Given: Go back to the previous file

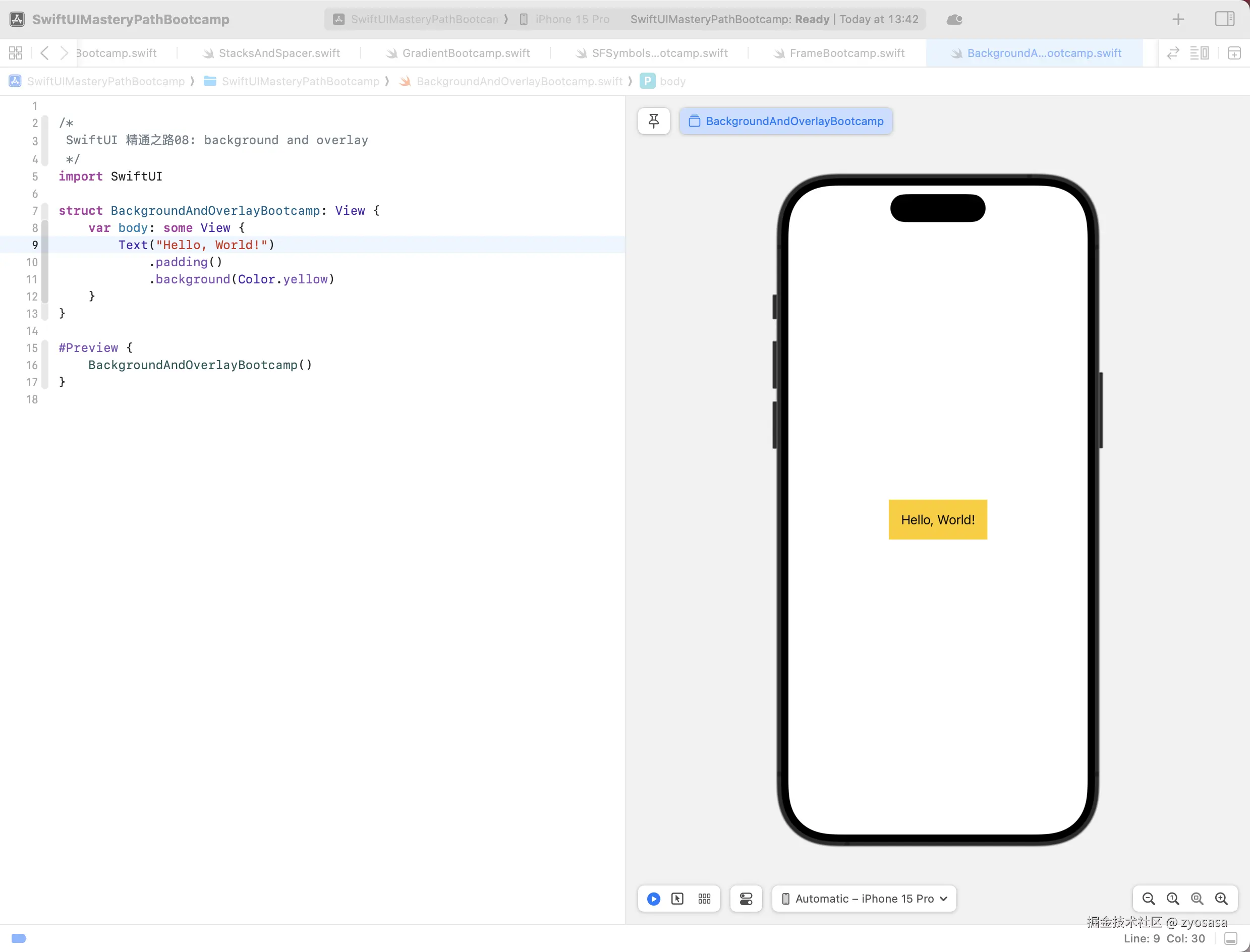Looking at the screenshot, I should pyautogui.click(x=44, y=53).
